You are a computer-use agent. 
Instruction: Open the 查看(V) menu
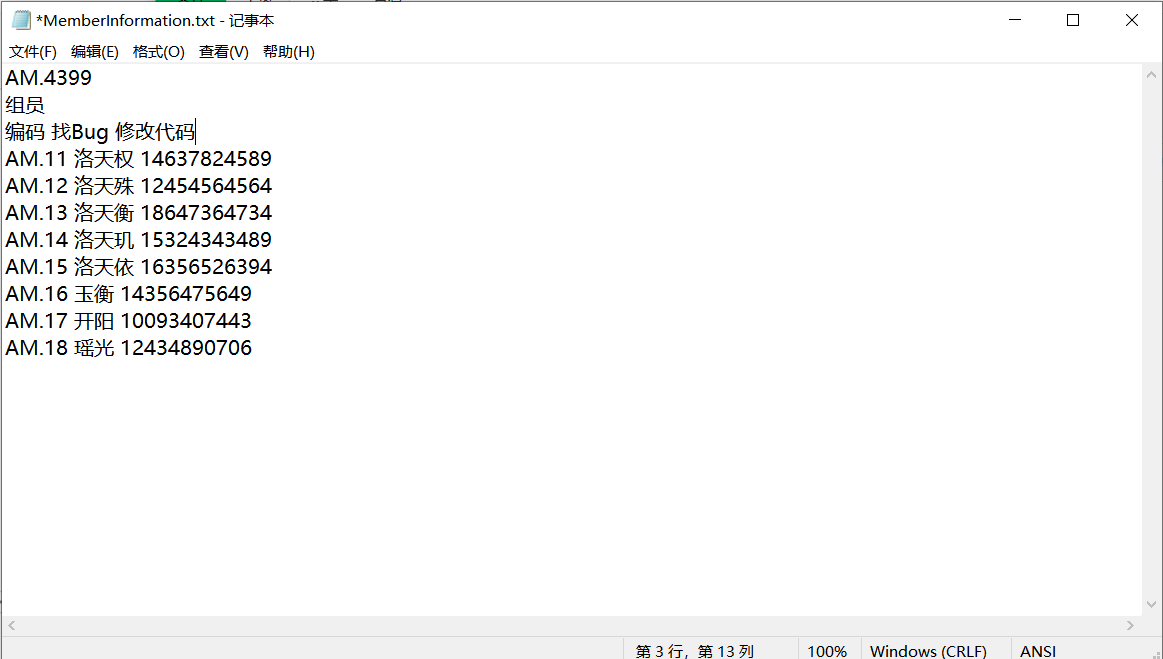click(223, 52)
